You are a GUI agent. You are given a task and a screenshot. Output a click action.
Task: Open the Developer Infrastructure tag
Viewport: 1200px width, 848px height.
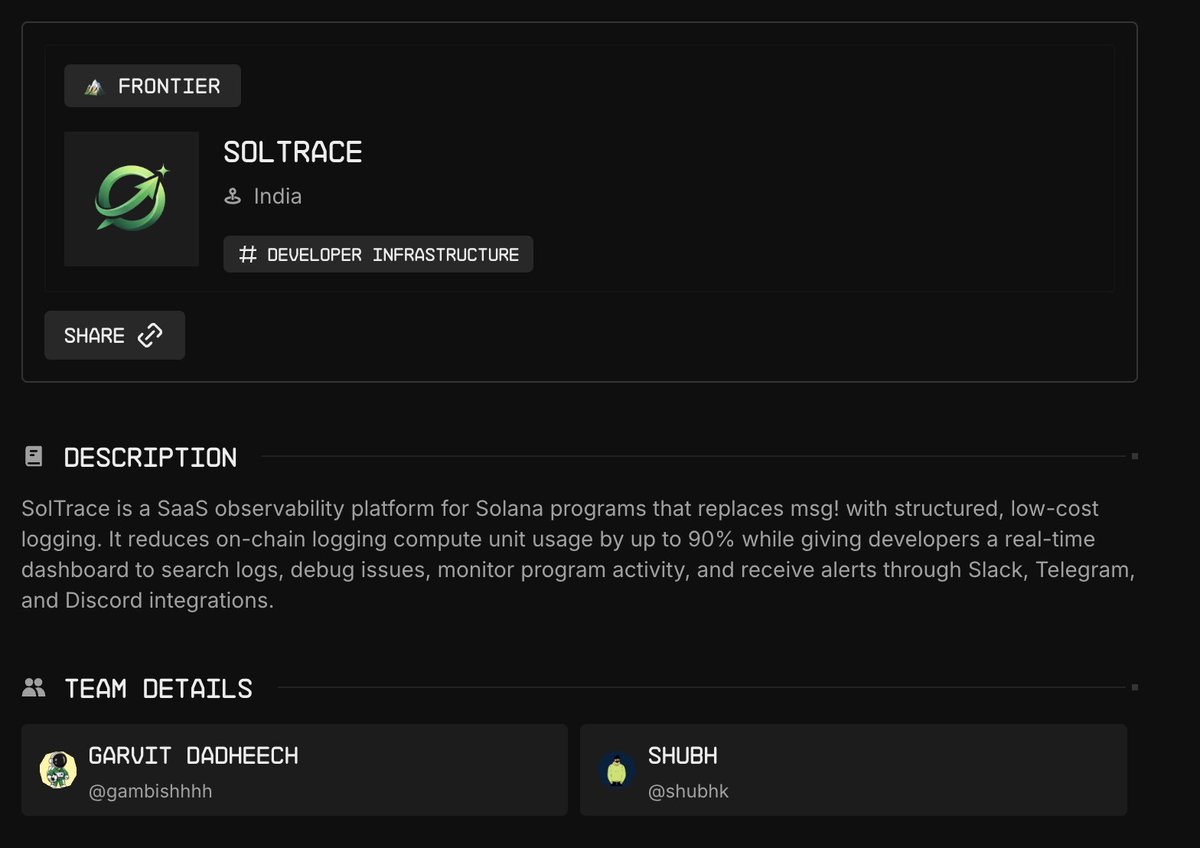coord(378,254)
